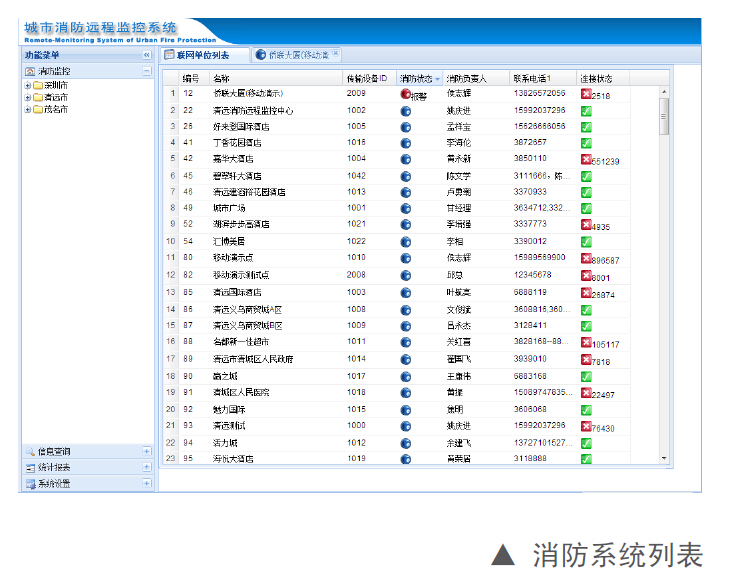The height and width of the screenshot is (585, 730).
Task: Collapse the 功能菜单 side panel
Action: click(x=146, y=55)
